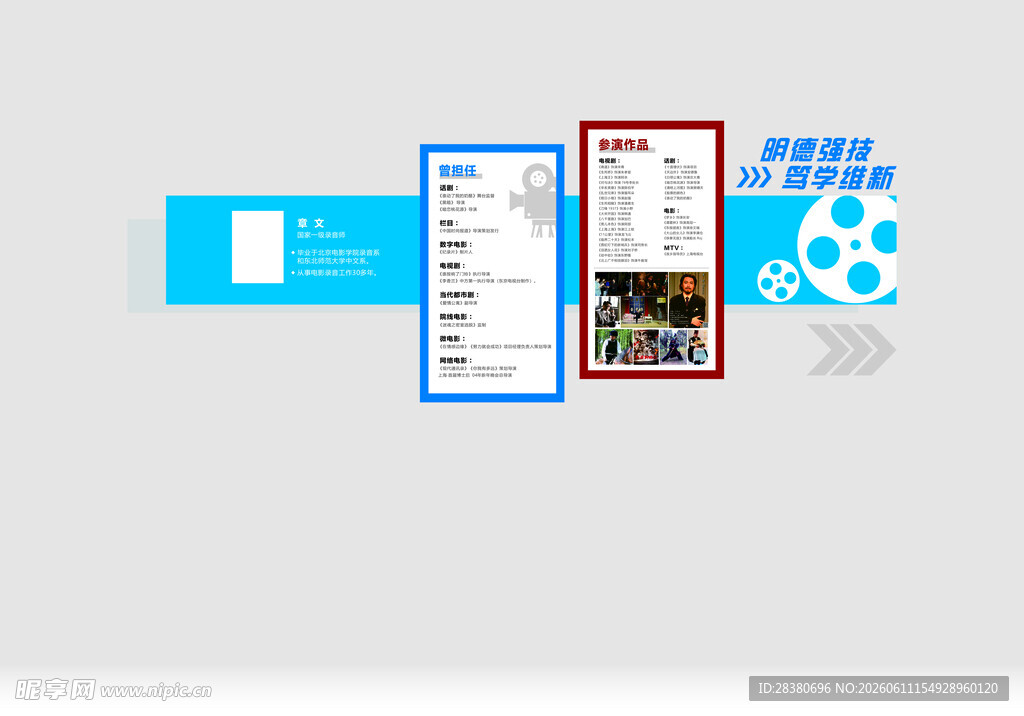Click the blue triple chevron beside 笃学维新
This screenshot has width=1024, height=716.
[x=754, y=177]
